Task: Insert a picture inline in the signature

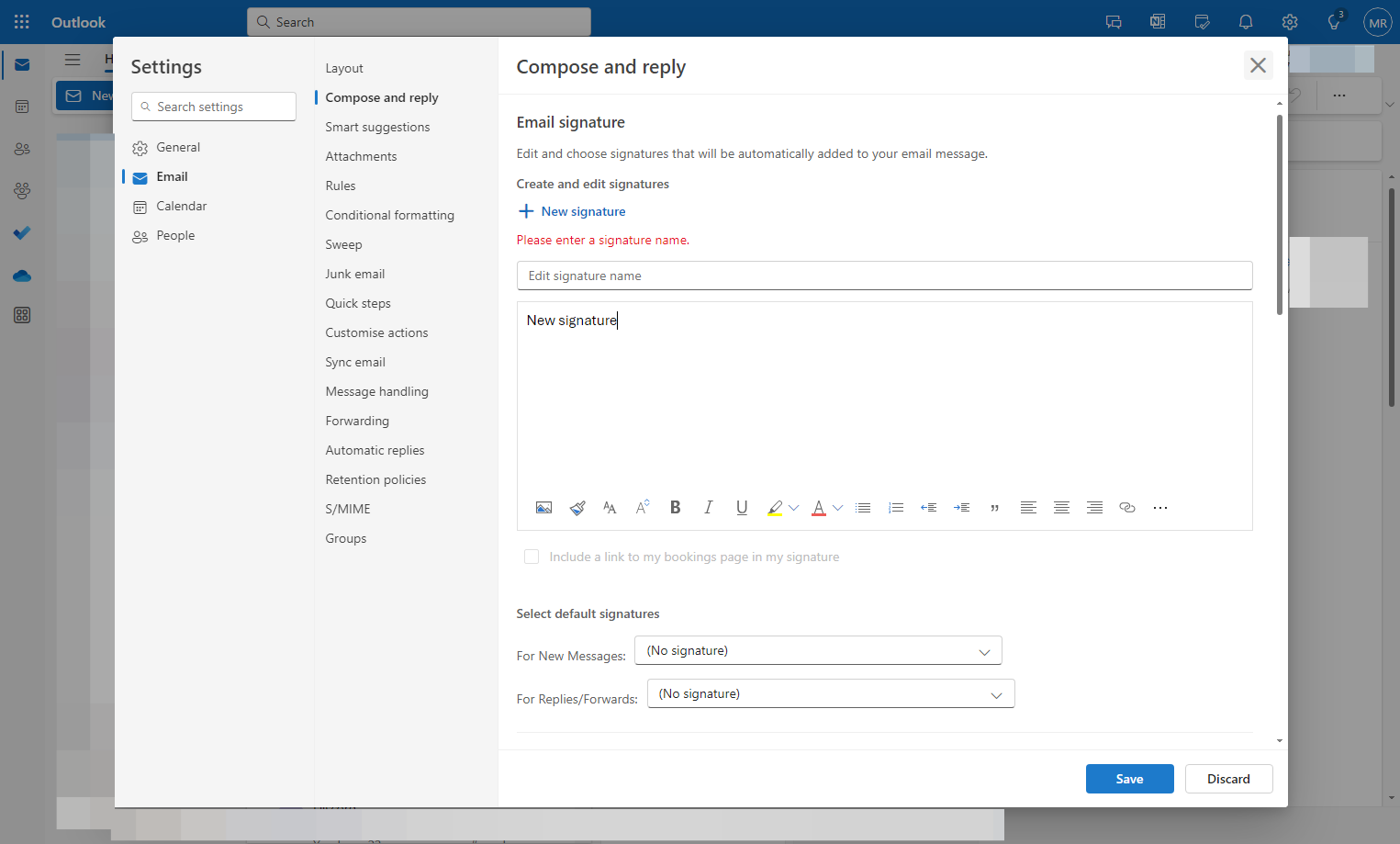Action: (543, 508)
